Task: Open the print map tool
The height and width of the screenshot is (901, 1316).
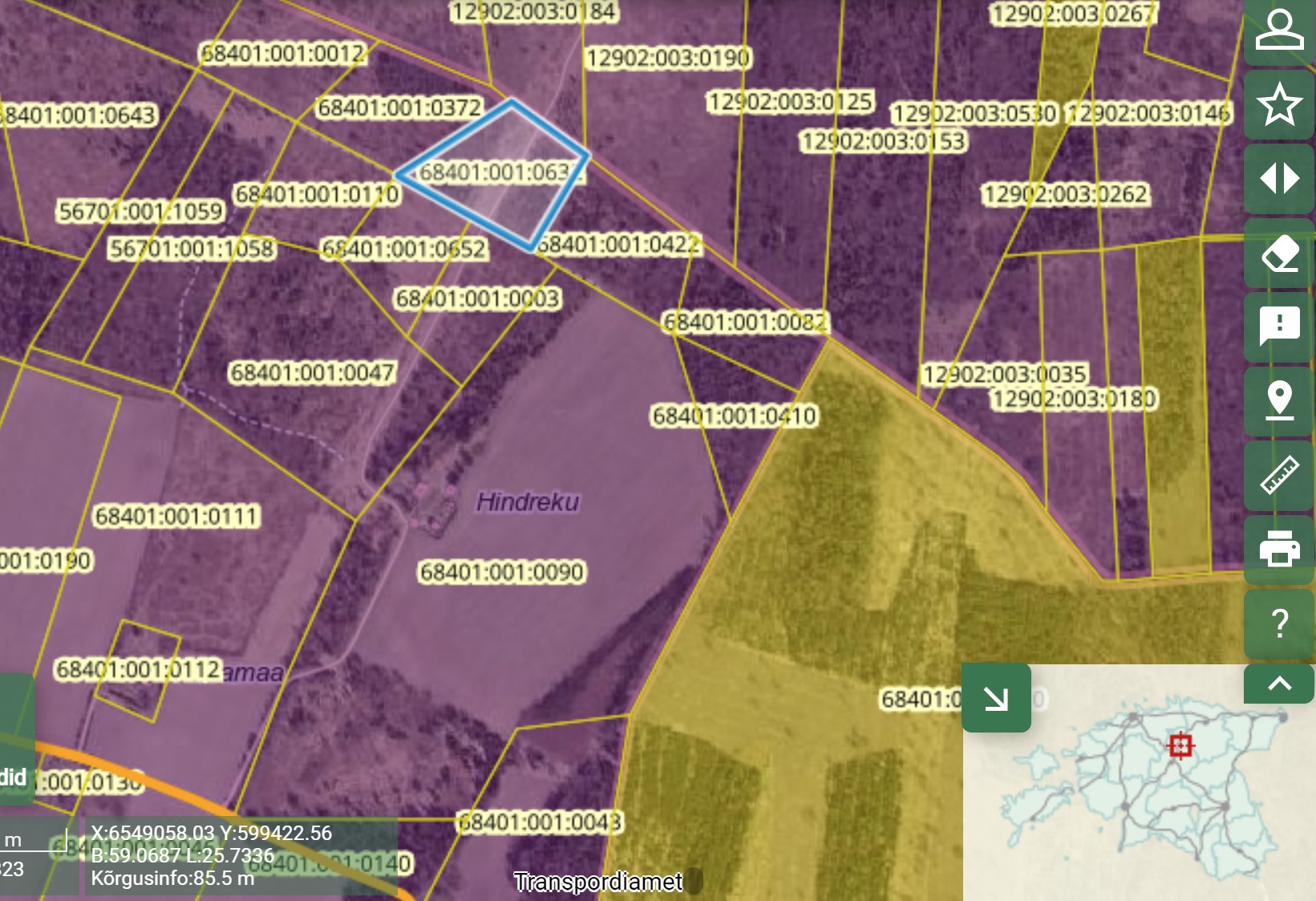Action: pos(1279,550)
